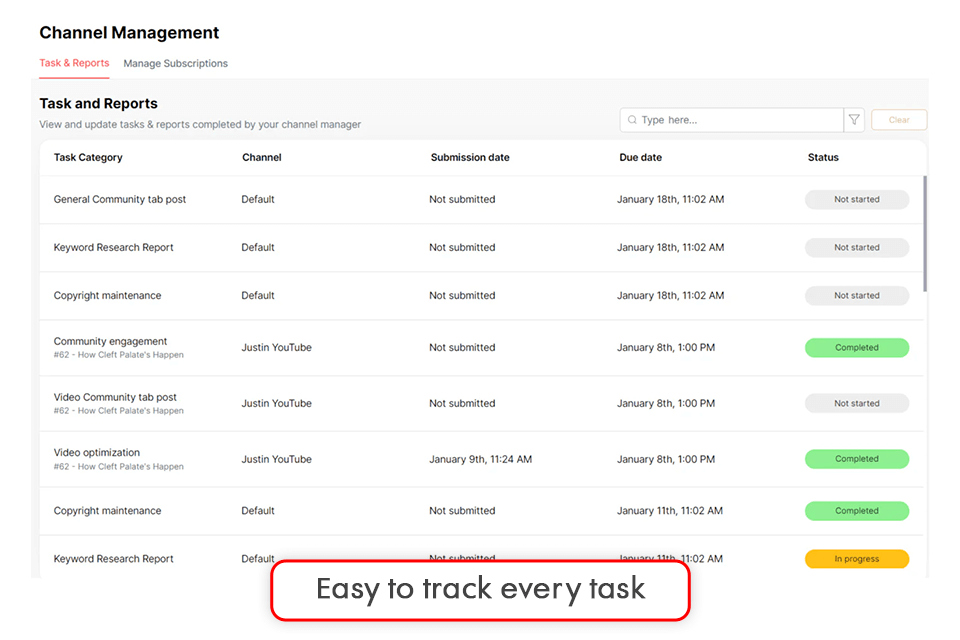This screenshot has width=960, height=640.
Task: Open Not started status for General Community tab post
Action: coord(857,200)
